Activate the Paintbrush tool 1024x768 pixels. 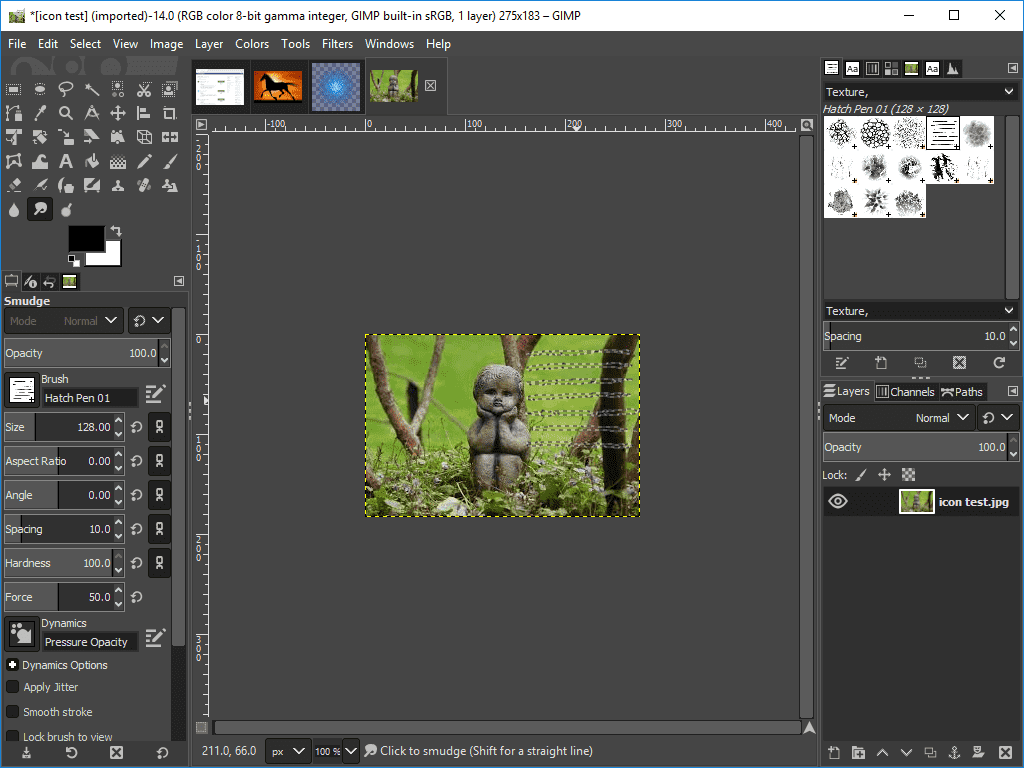170,161
